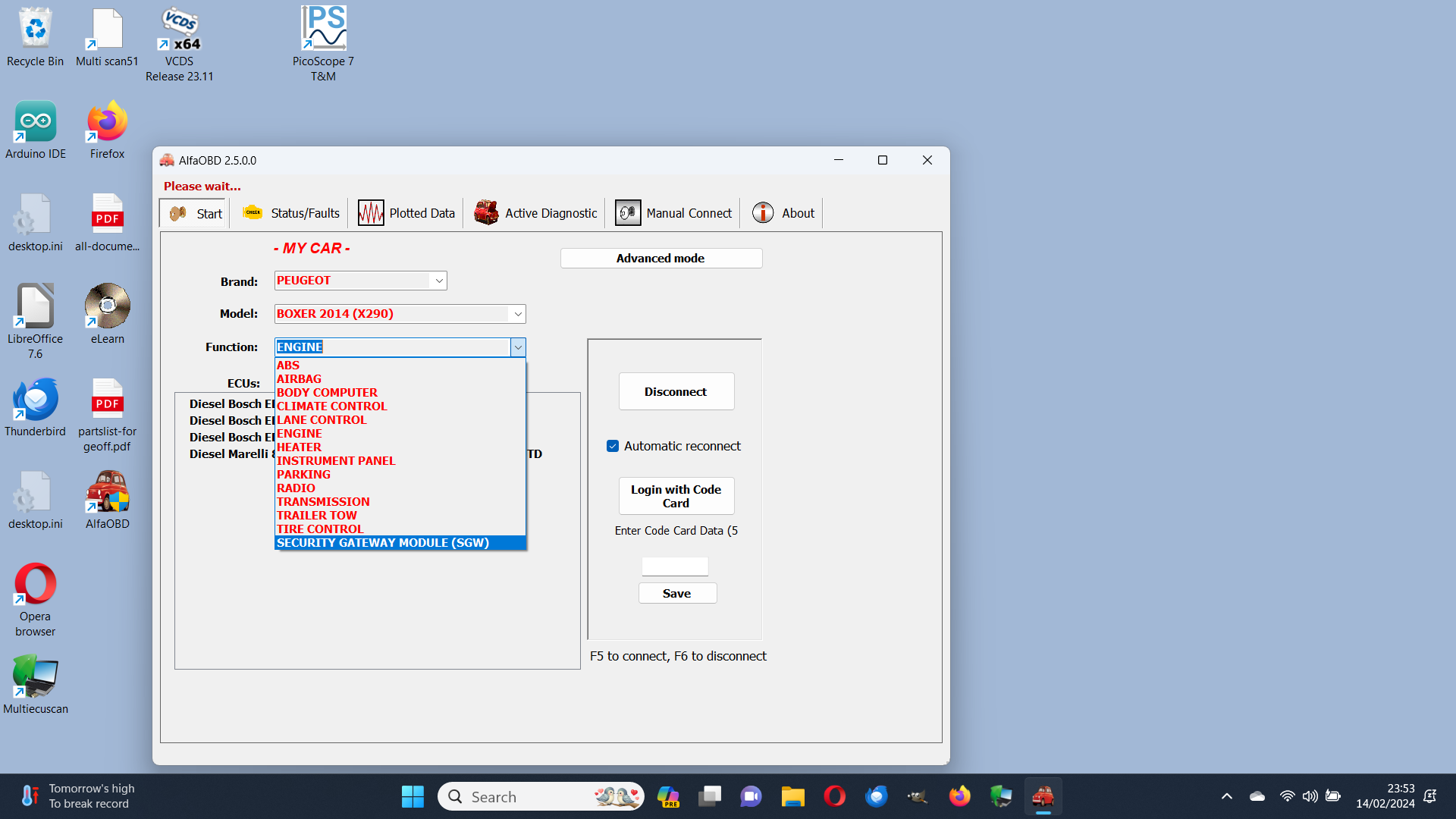
Task: Click the Login with Code Card button
Action: click(x=675, y=496)
